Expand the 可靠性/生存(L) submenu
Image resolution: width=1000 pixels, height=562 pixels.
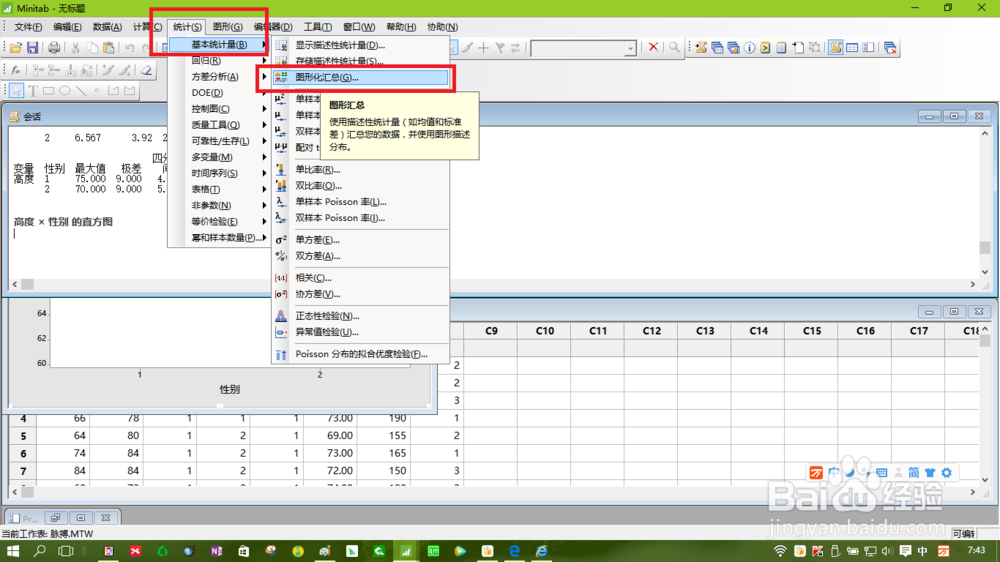pyautogui.click(x=219, y=141)
